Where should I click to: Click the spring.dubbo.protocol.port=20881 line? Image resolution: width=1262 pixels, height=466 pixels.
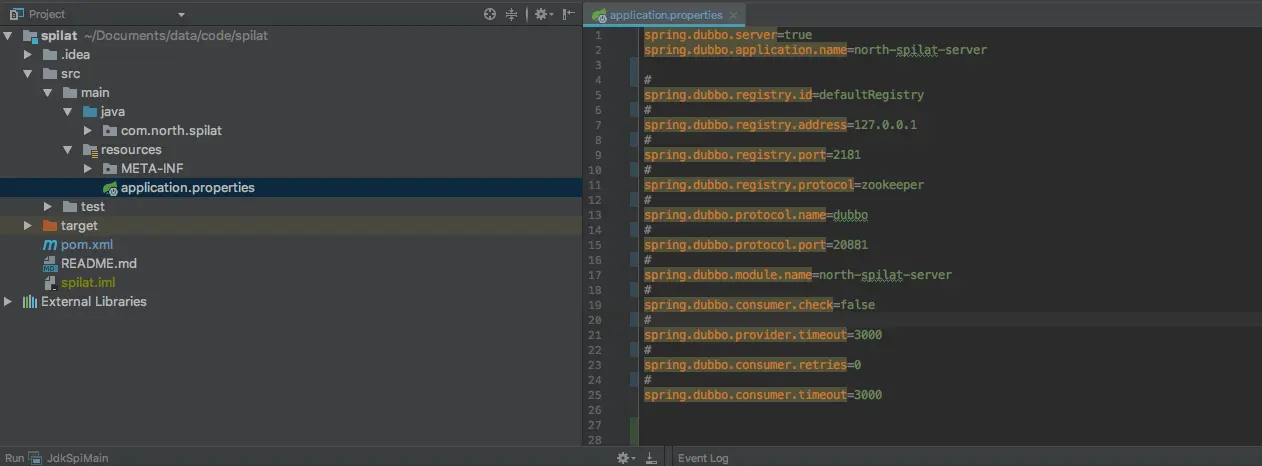756,245
